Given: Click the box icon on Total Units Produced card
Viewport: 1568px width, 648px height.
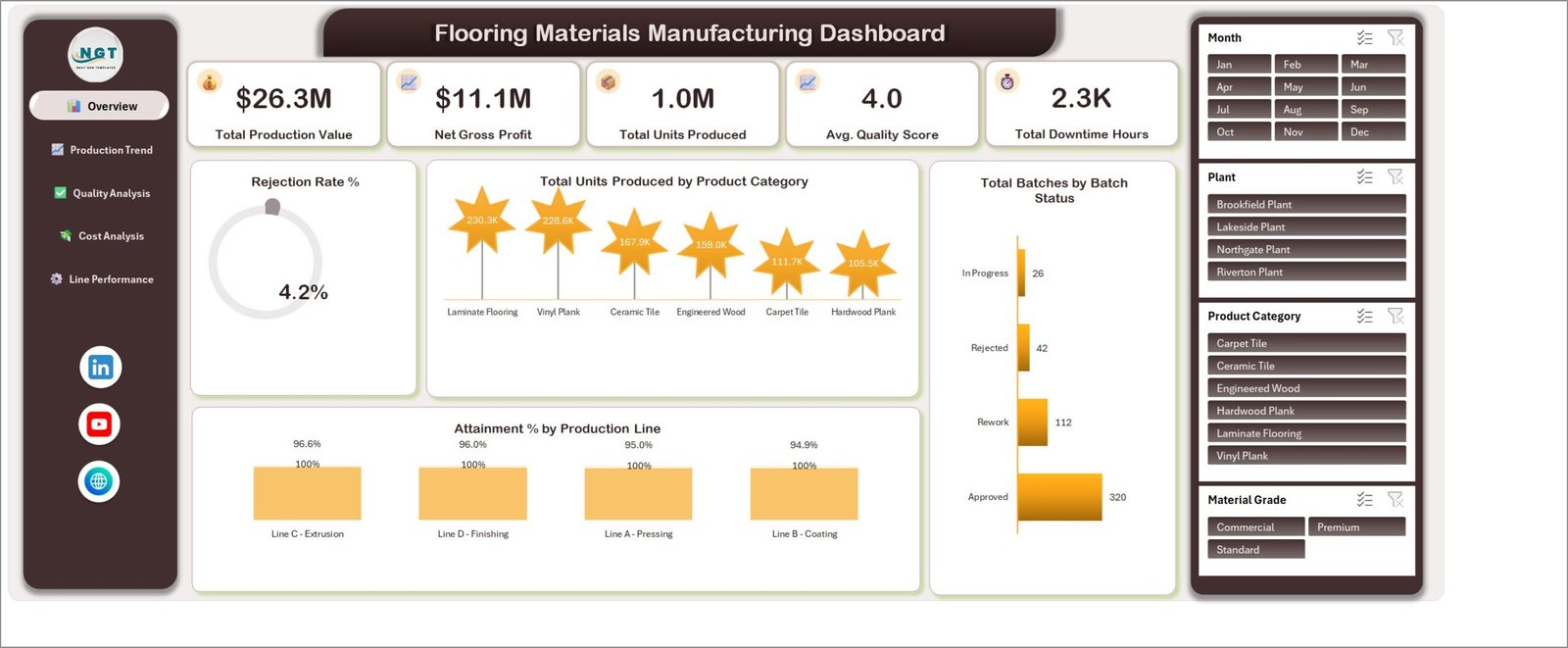Looking at the screenshot, I should (x=609, y=82).
